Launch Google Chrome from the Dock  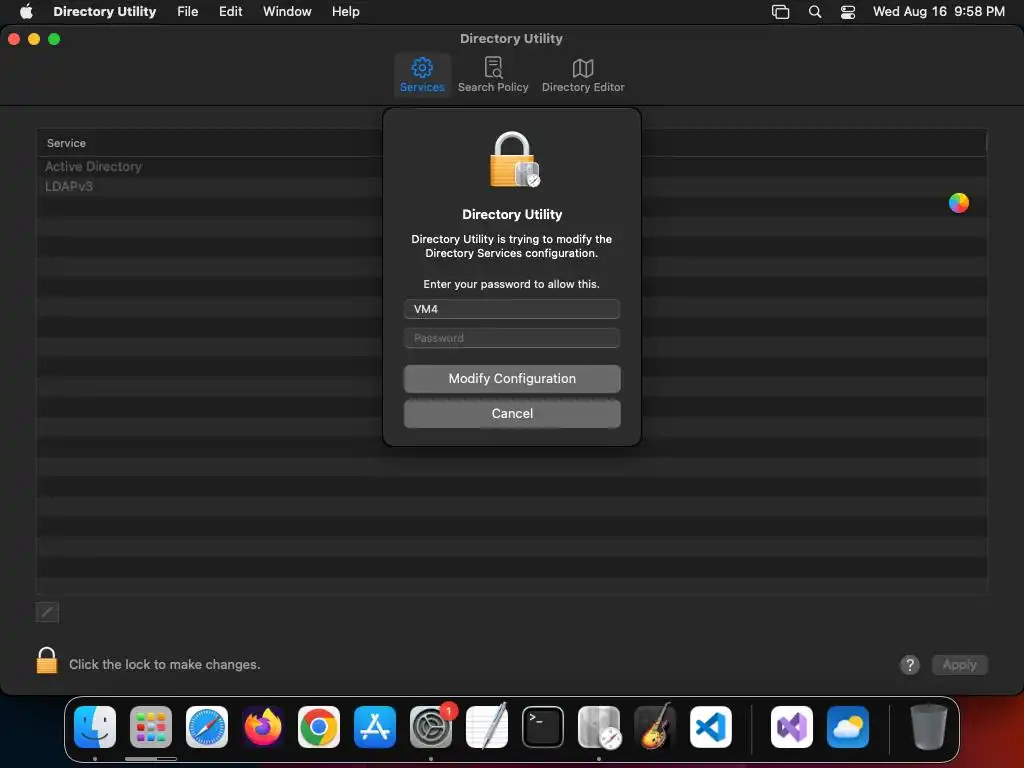click(319, 727)
